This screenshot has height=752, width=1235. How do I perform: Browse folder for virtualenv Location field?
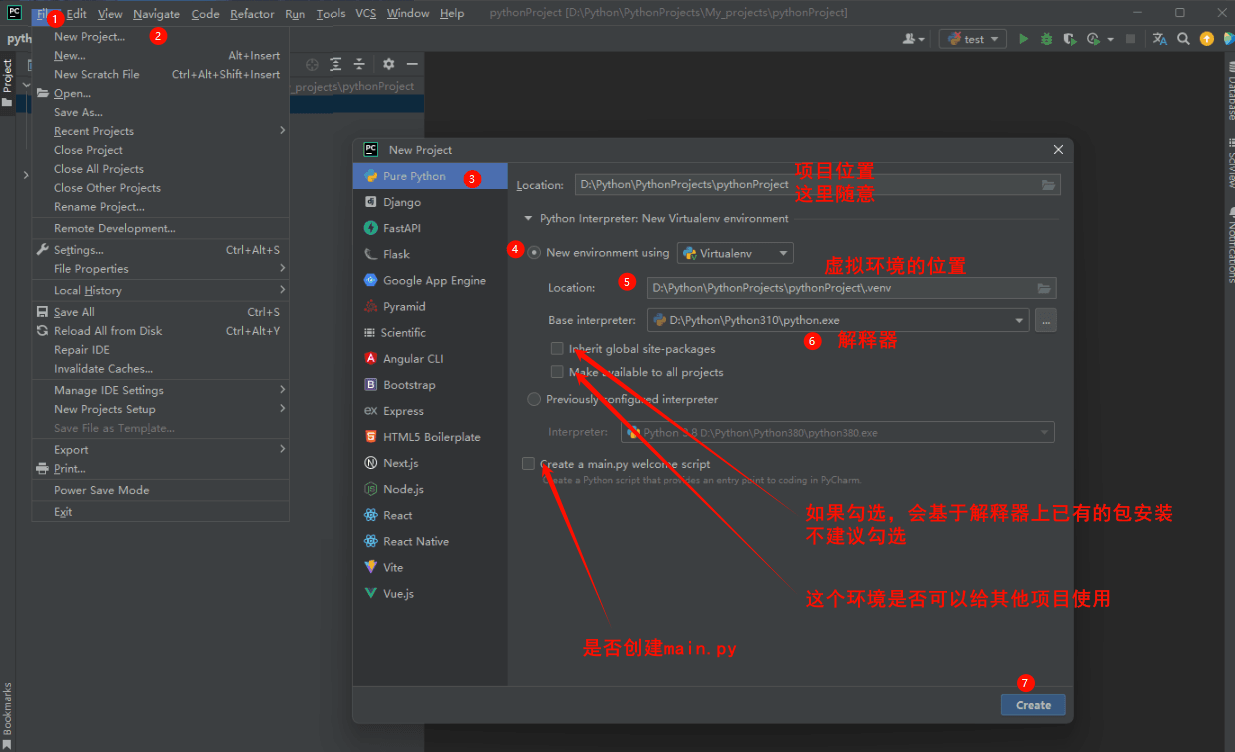[x=1044, y=288]
